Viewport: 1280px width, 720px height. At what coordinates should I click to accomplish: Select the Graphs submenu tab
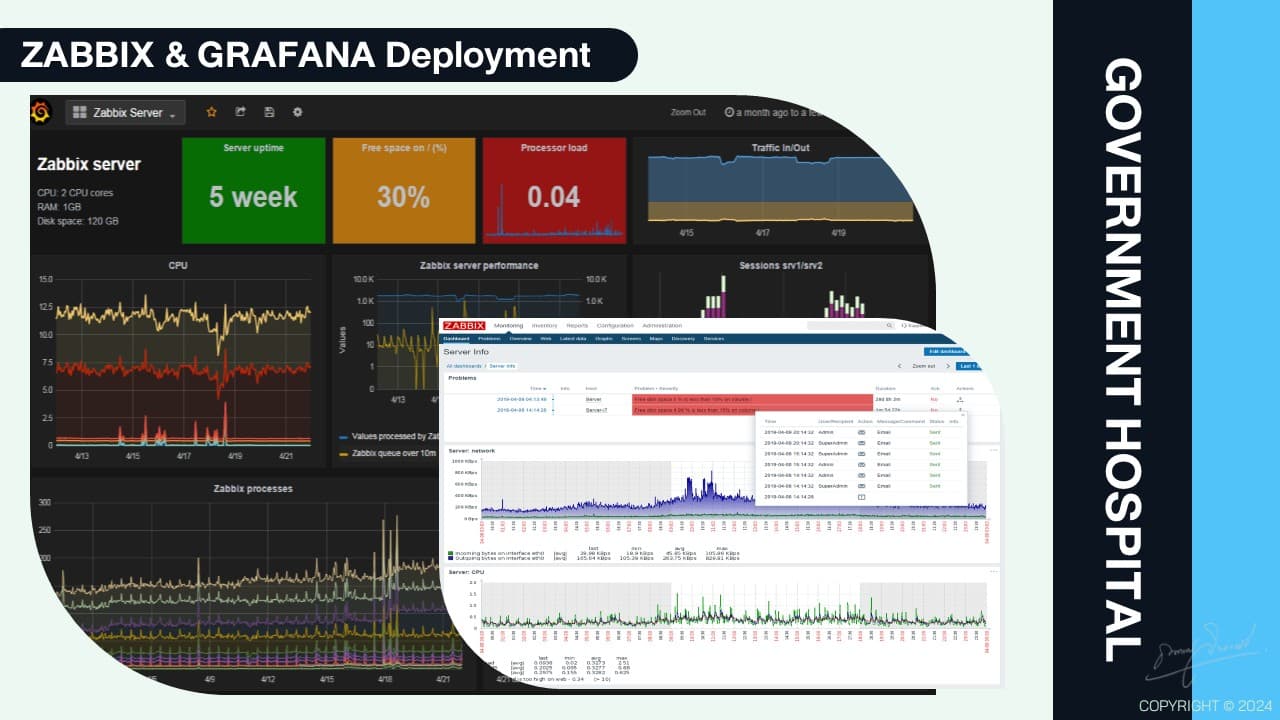point(604,339)
